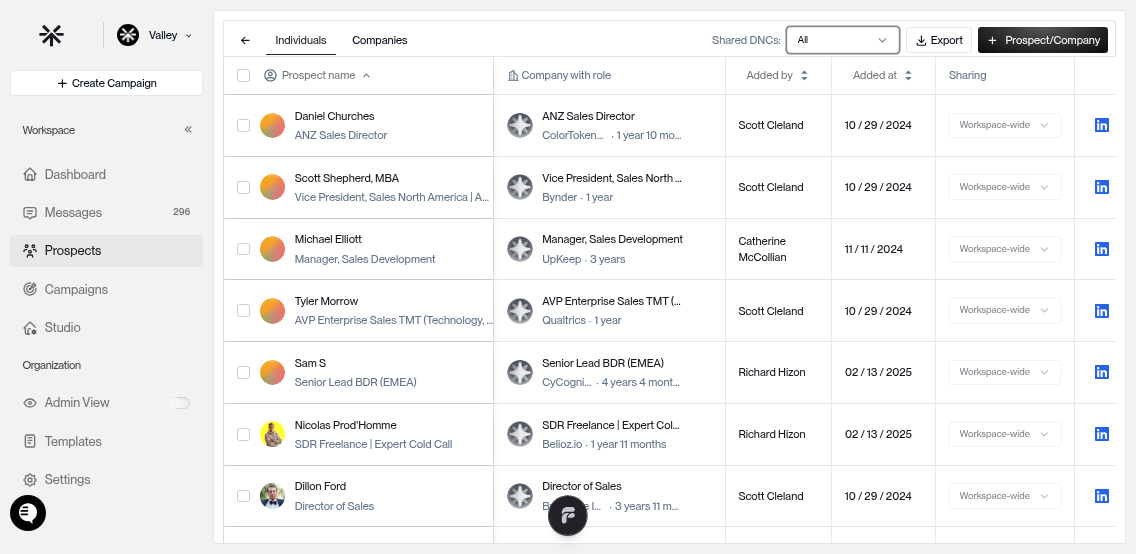This screenshot has width=1136, height=554.
Task: Collapse the sidebar with double chevron icon
Action: point(188,130)
